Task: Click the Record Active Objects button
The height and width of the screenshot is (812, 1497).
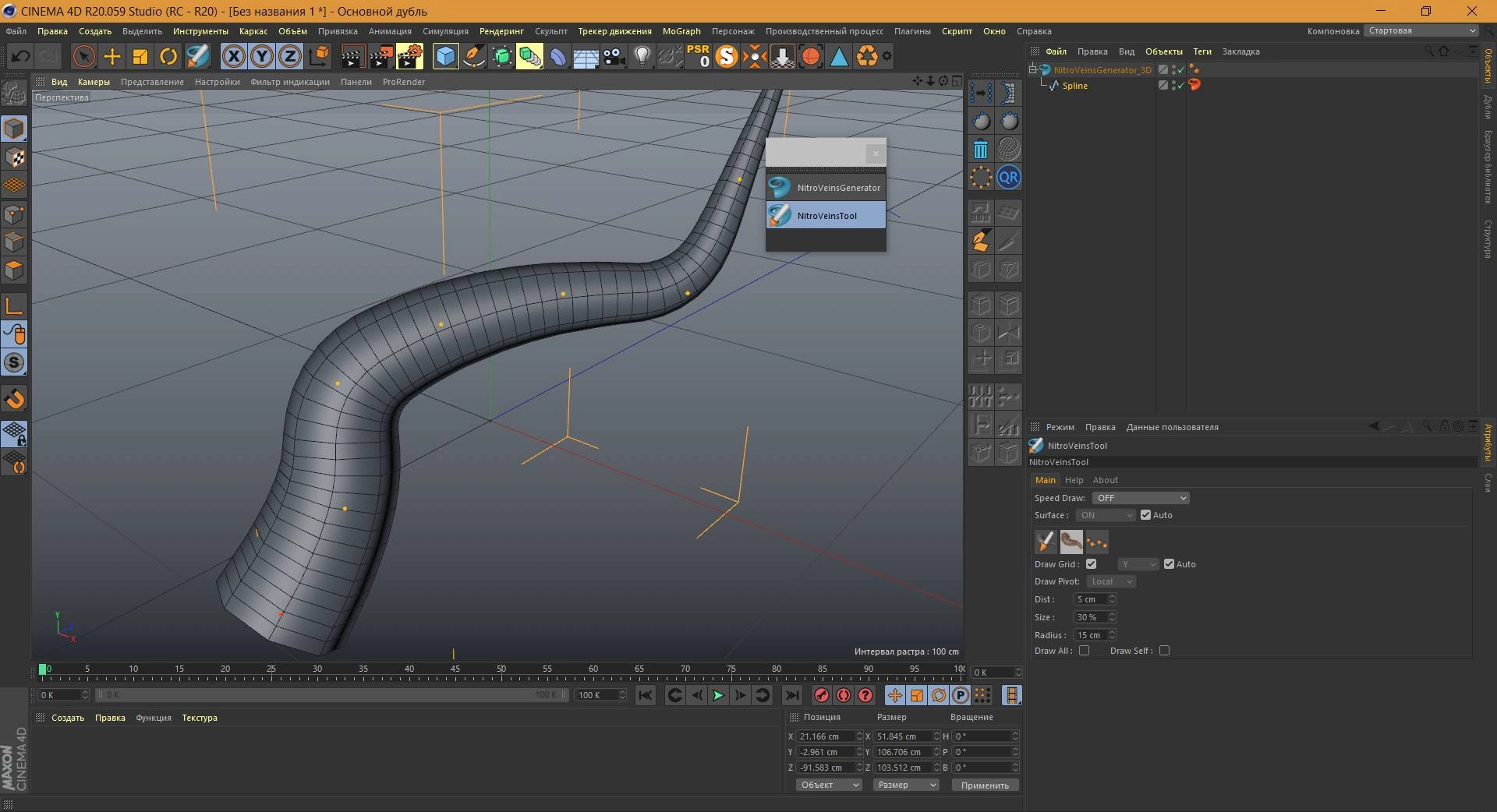Action: pyautogui.click(x=821, y=695)
